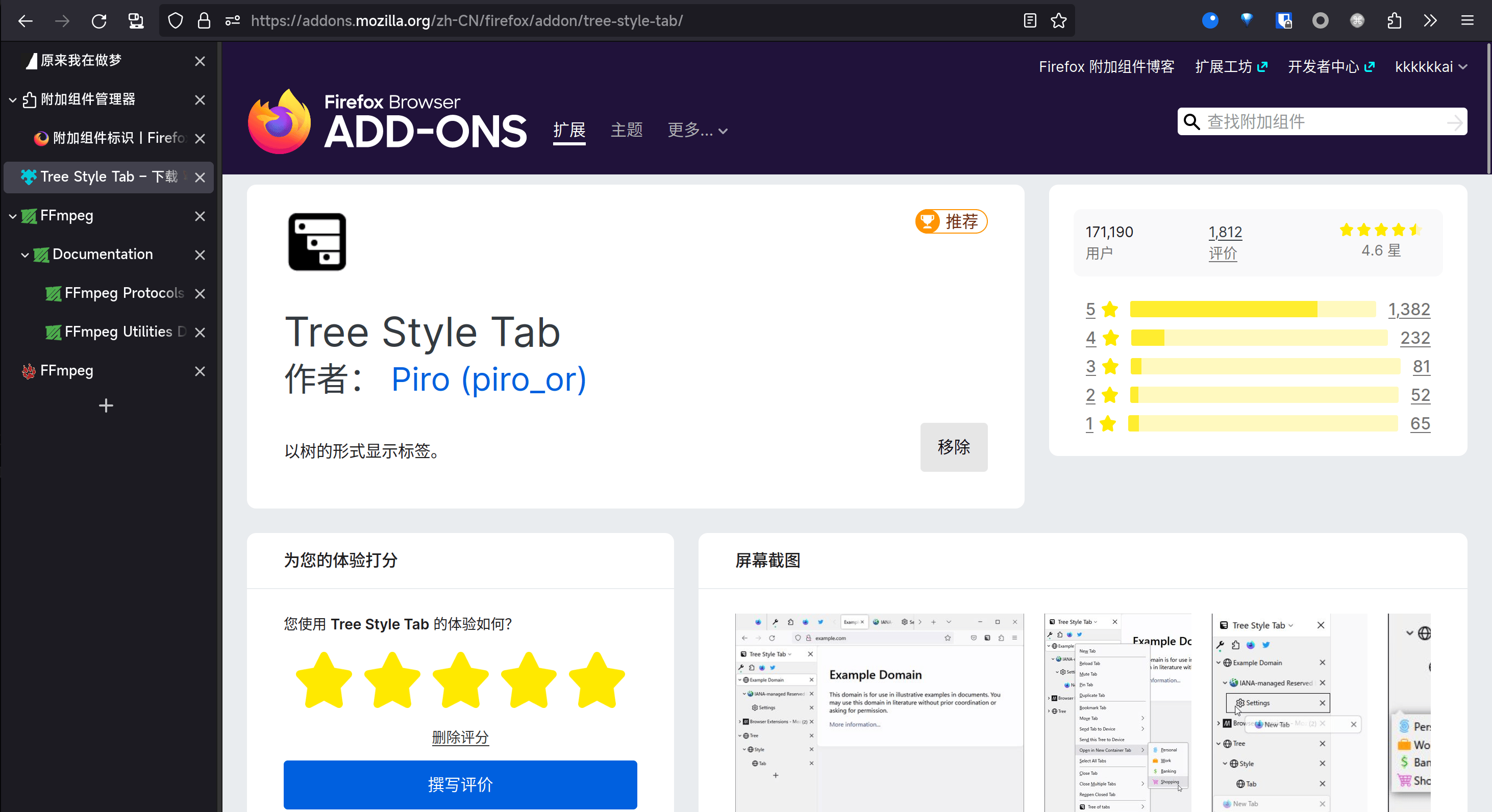Screen dimensions: 1492x812
Task: Close the Documentation sidebar tab
Action: point(200,255)
